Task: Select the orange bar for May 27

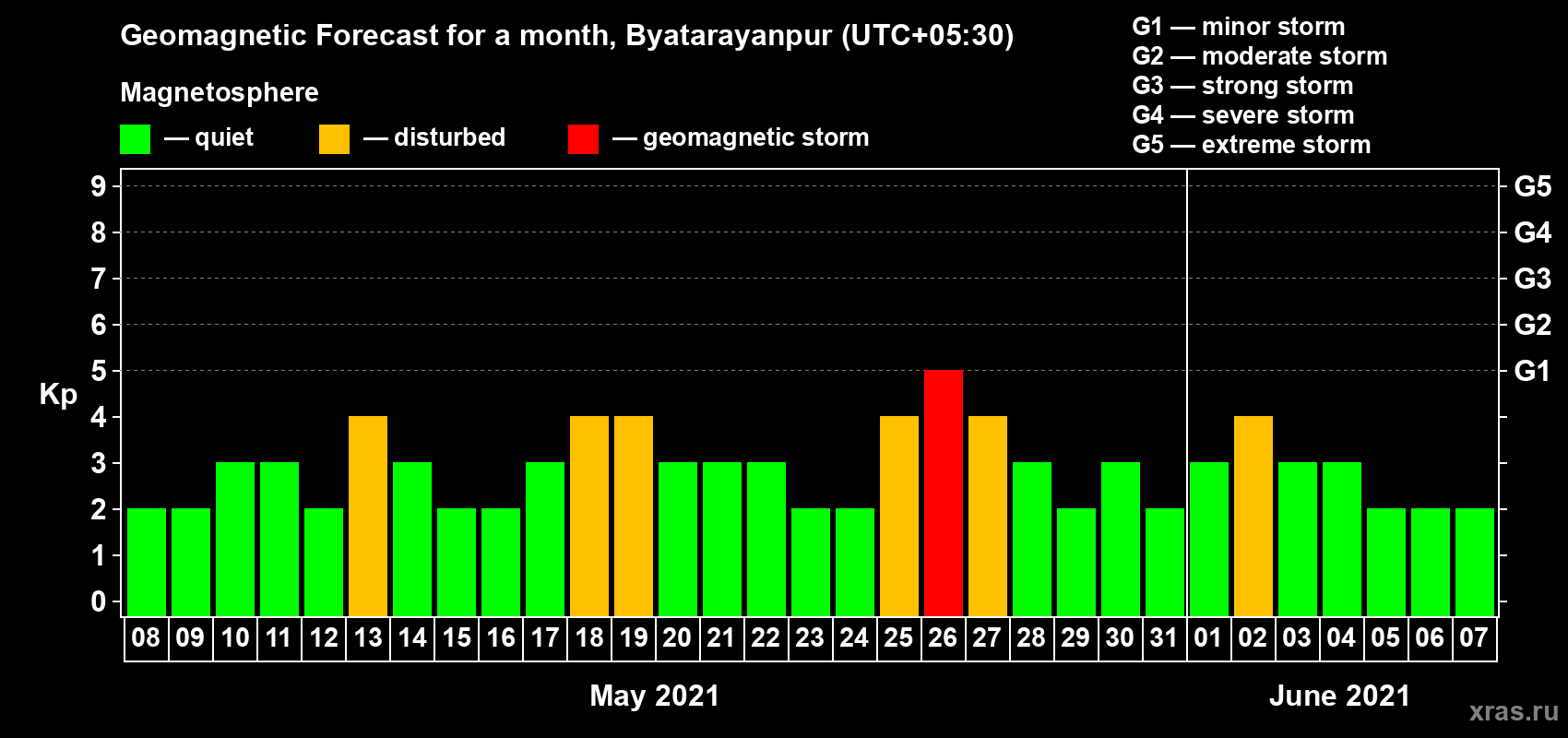Action: pyautogui.click(x=988, y=516)
